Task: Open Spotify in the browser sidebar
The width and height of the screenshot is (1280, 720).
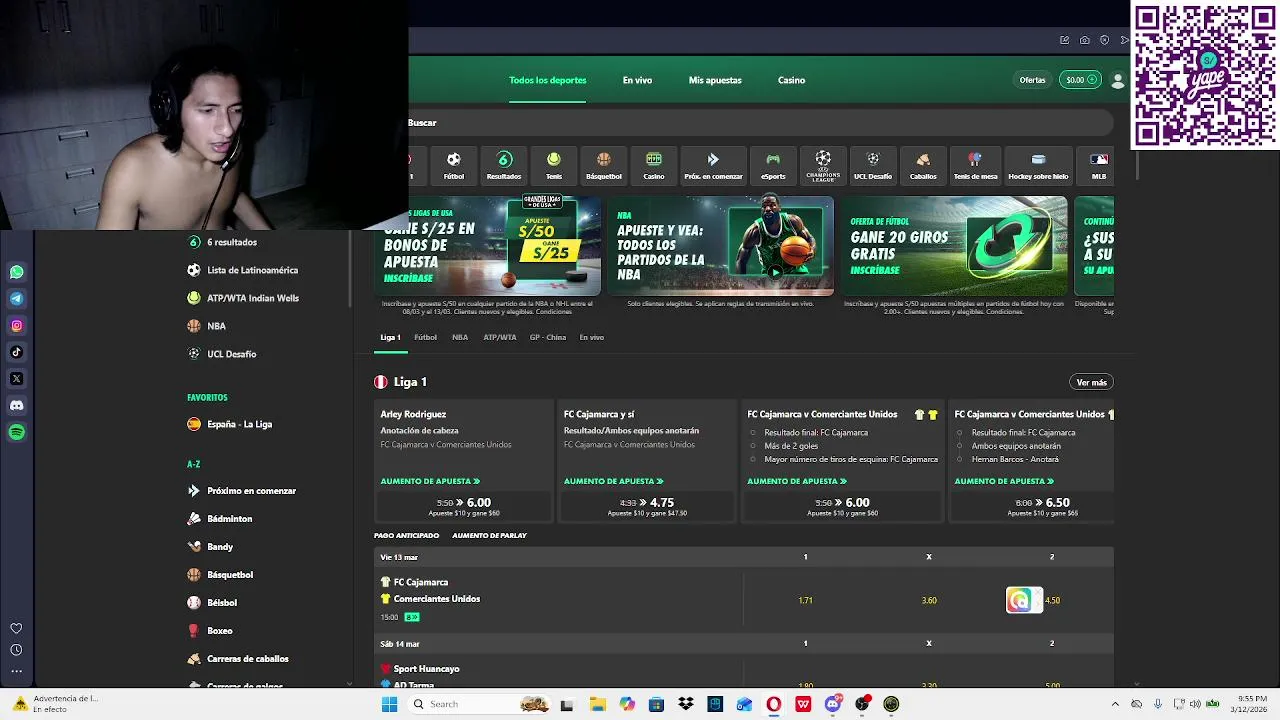Action: pos(17,432)
